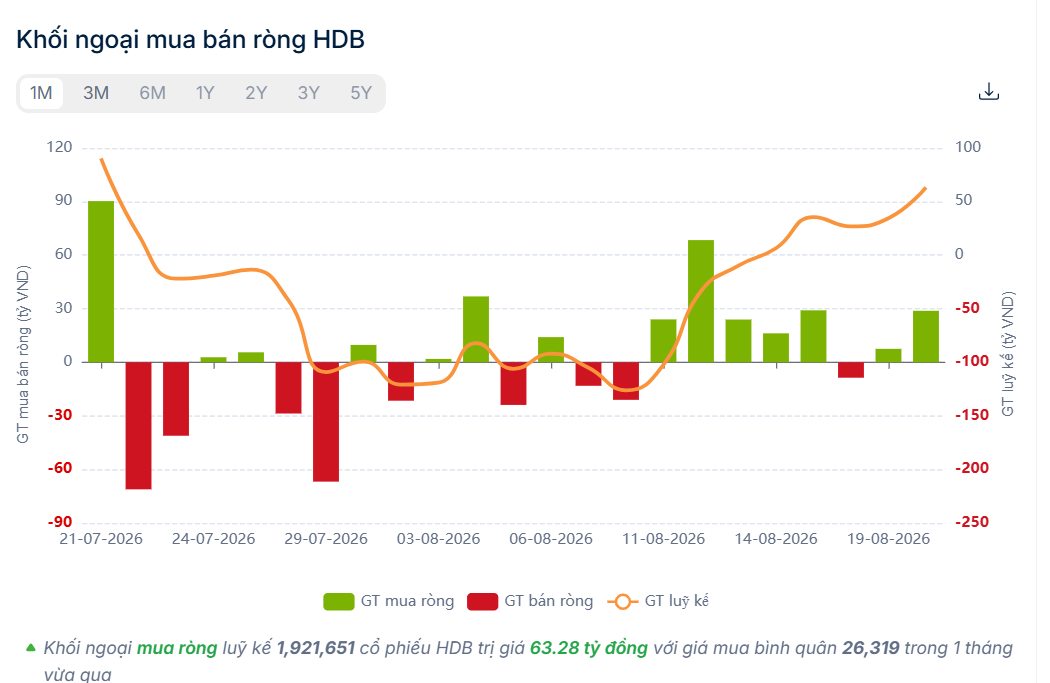1050x683 pixels.
Task: Click the last green bar on 20-08-2026
Action: click(926, 336)
